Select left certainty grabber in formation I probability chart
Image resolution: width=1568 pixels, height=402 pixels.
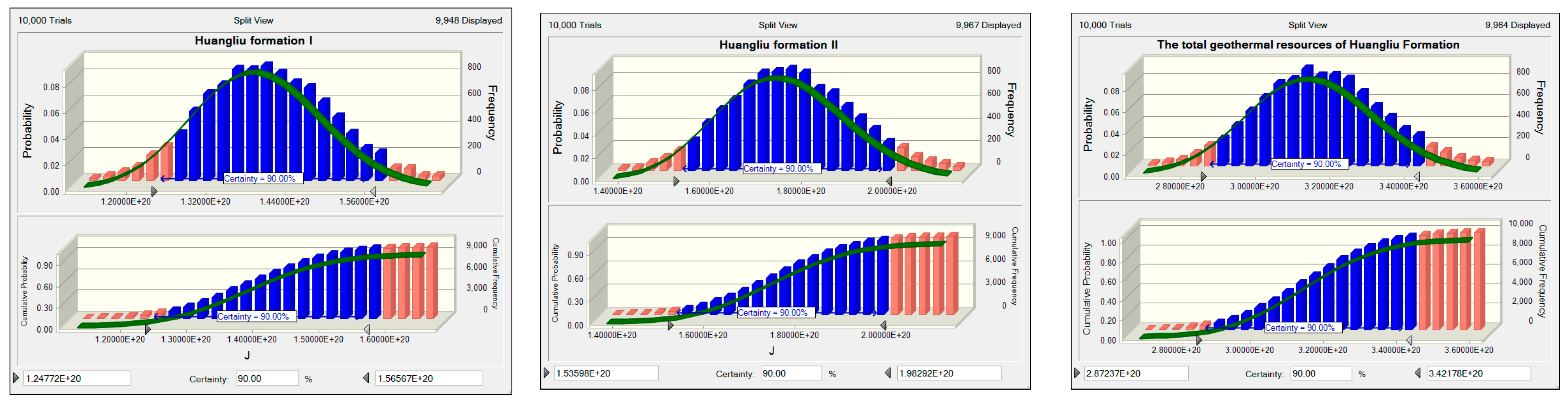[x=154, y=191]
